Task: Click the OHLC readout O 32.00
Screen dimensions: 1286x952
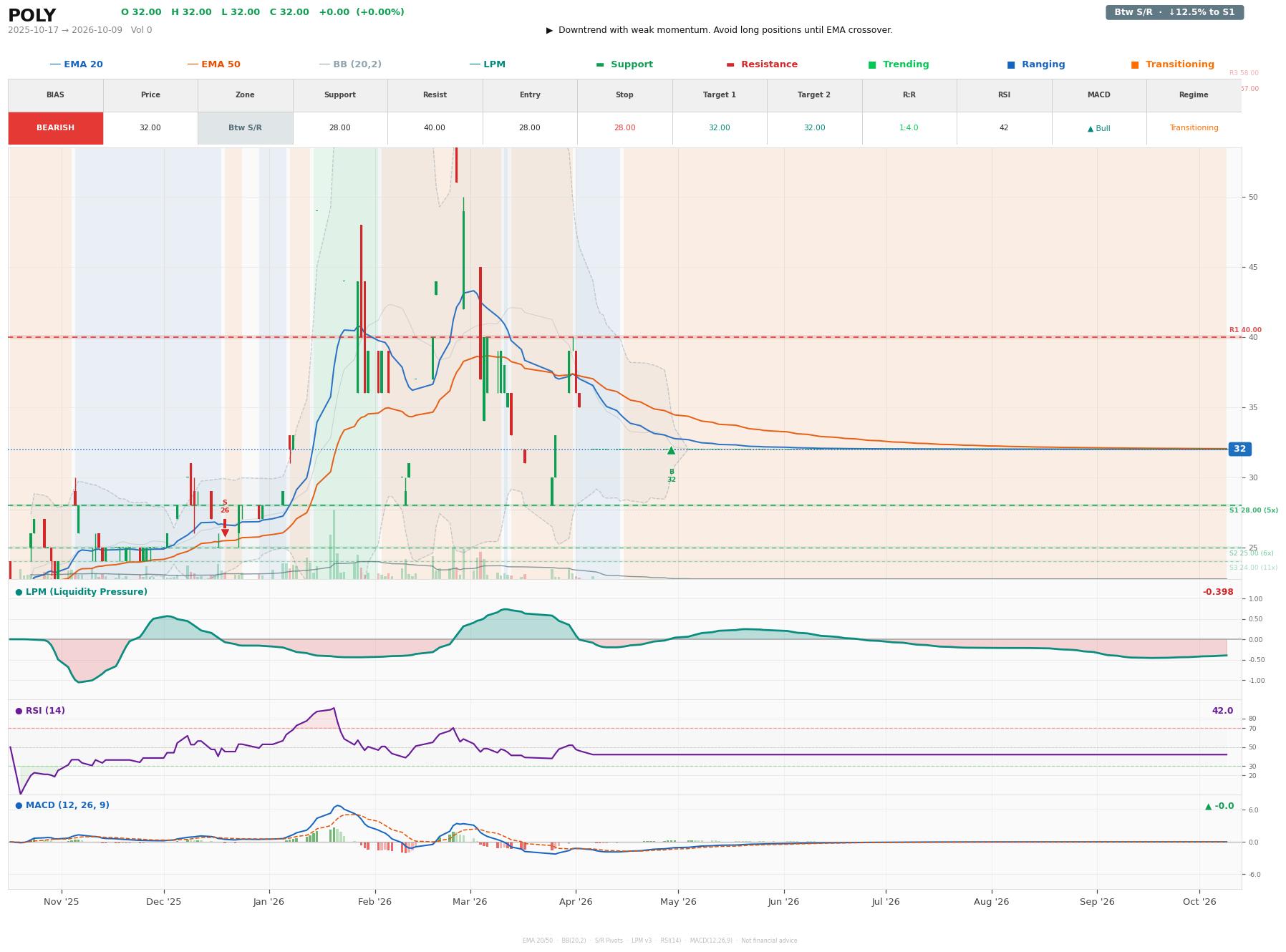Action: click(141, 12)
